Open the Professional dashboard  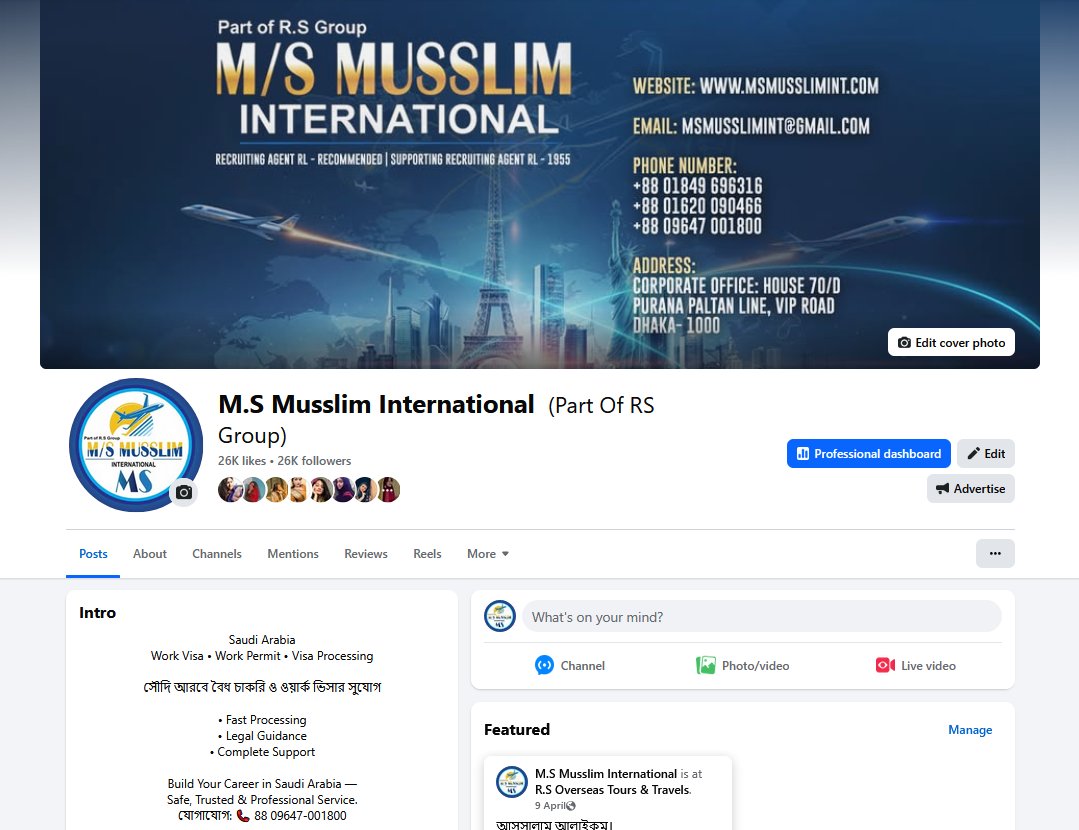coord(868,454)
